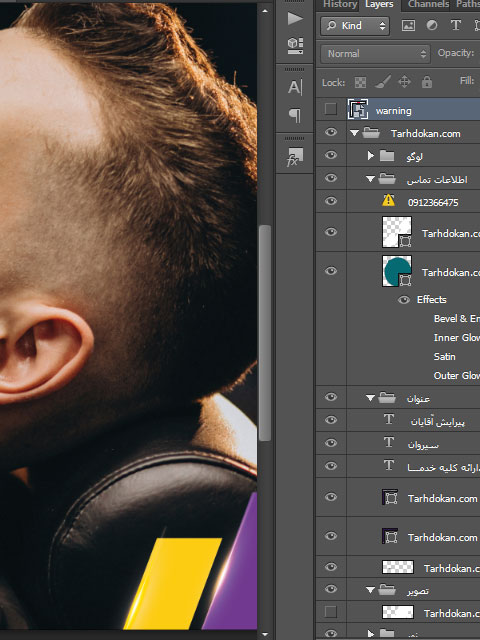The height and width of the screenshot is (640, 480).
Task: Open the Actions panel play icon
Action: (295, 18)
